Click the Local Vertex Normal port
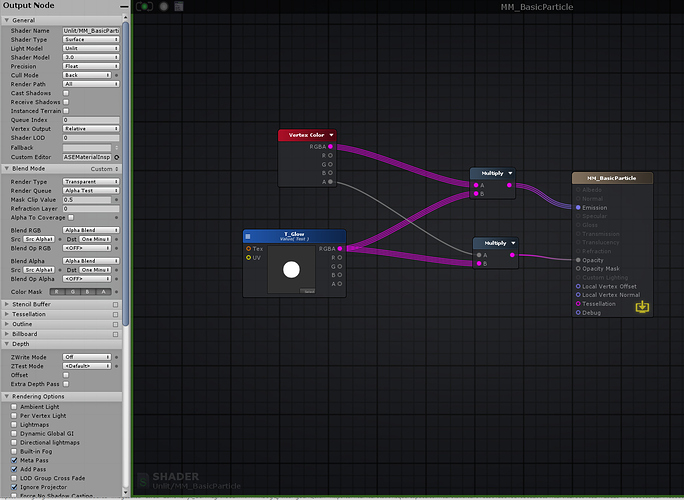684x500 pixels. (578, 295)
